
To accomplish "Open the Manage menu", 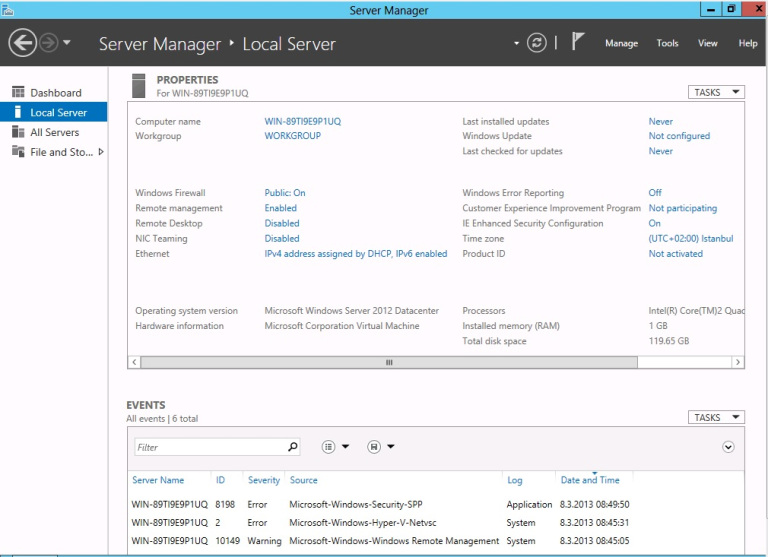I will tap(621, 43).
